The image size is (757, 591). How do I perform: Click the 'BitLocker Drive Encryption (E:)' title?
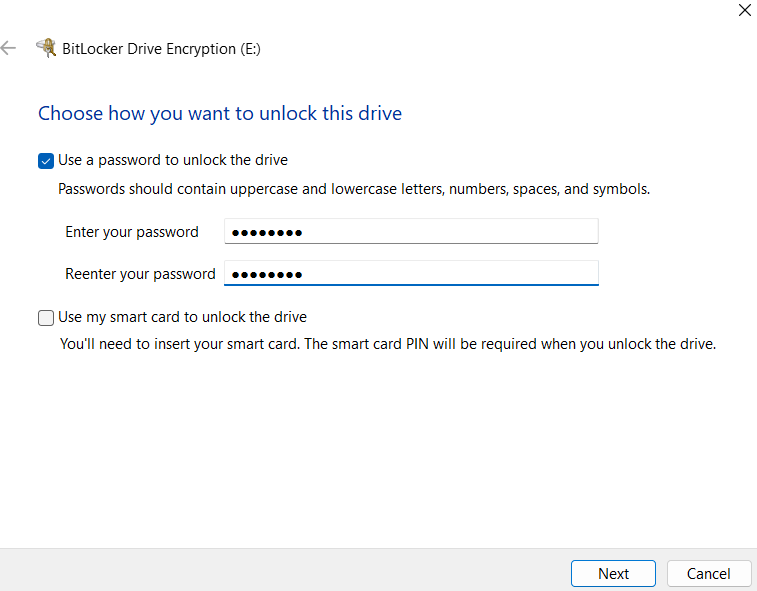pyautogui.click(x=161, y=49)
